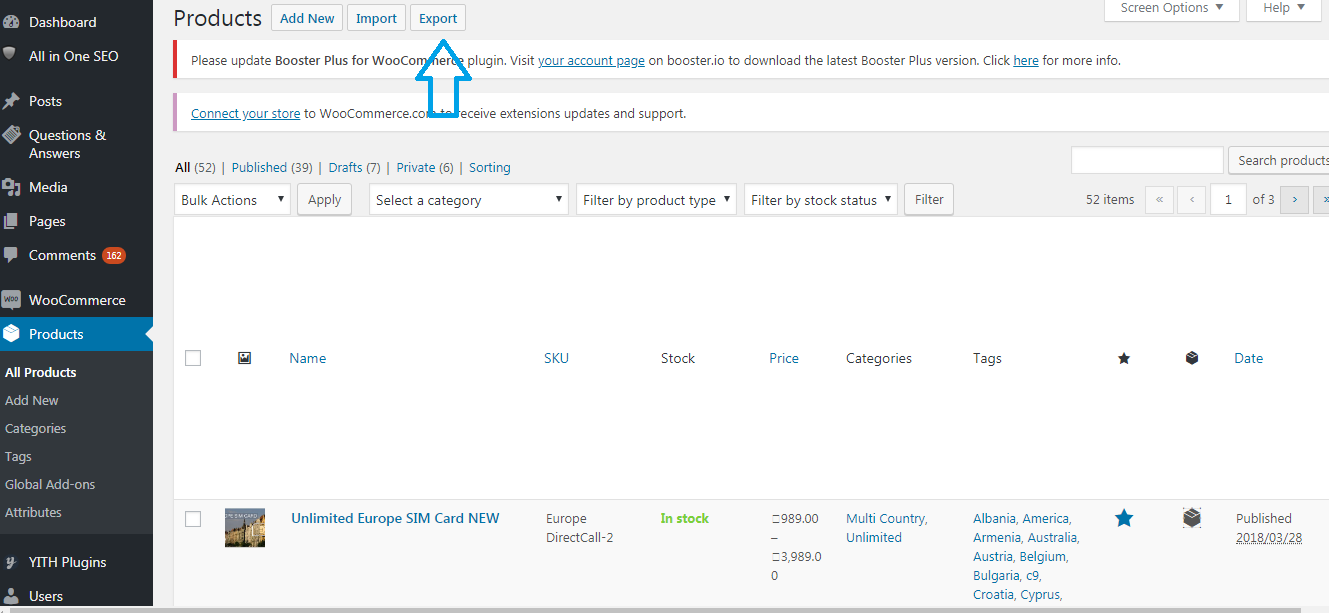Click the Products box icon in sidebar
The height and width of the screenshot is (613, 1329).
11,334
